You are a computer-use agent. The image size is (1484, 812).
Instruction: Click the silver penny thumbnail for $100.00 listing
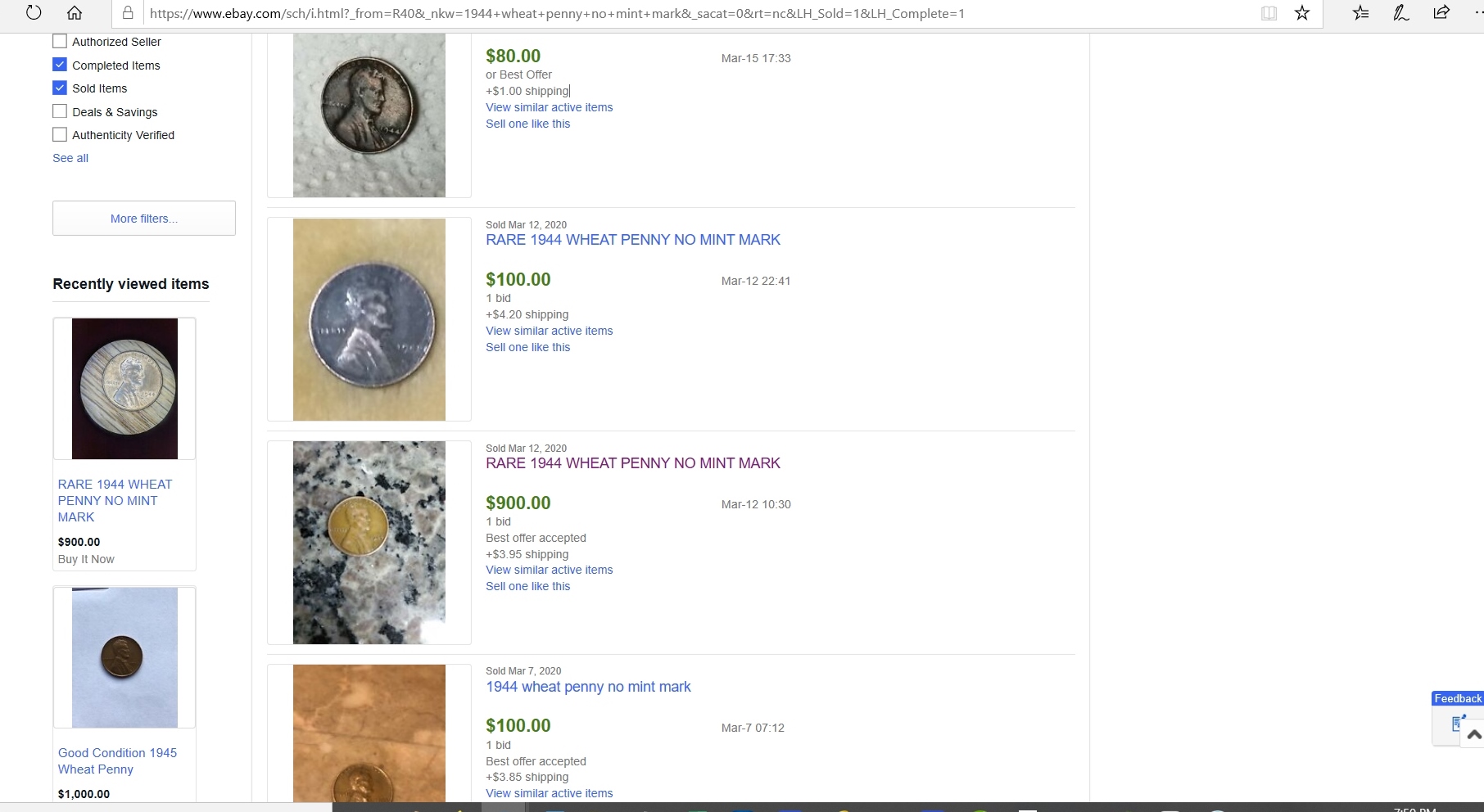[x=369, y=319]
